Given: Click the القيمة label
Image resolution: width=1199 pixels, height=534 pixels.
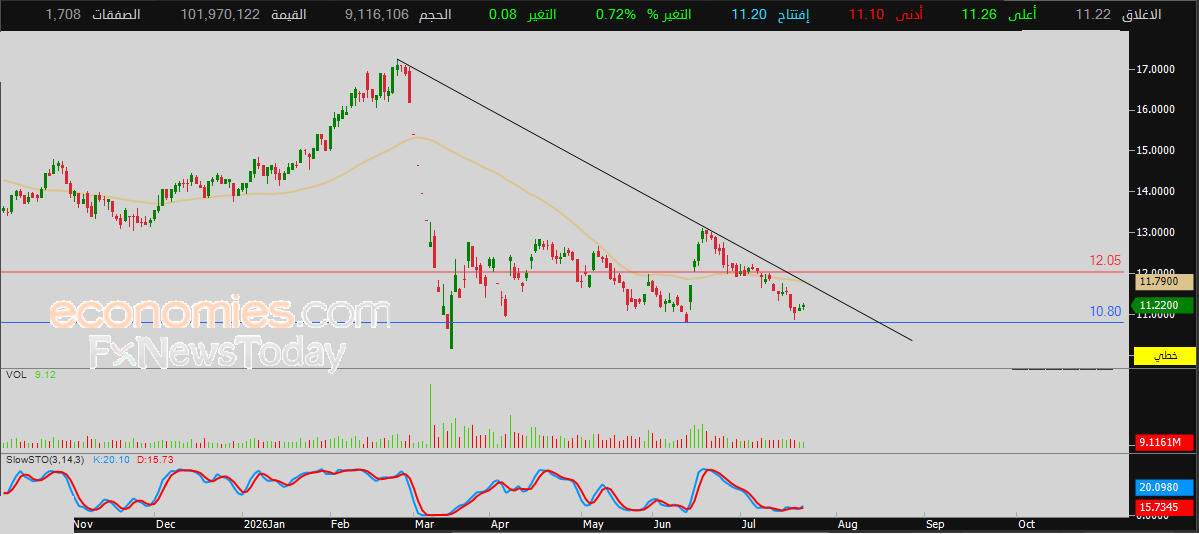Looking at the screenshot, I should coord(289,15).
